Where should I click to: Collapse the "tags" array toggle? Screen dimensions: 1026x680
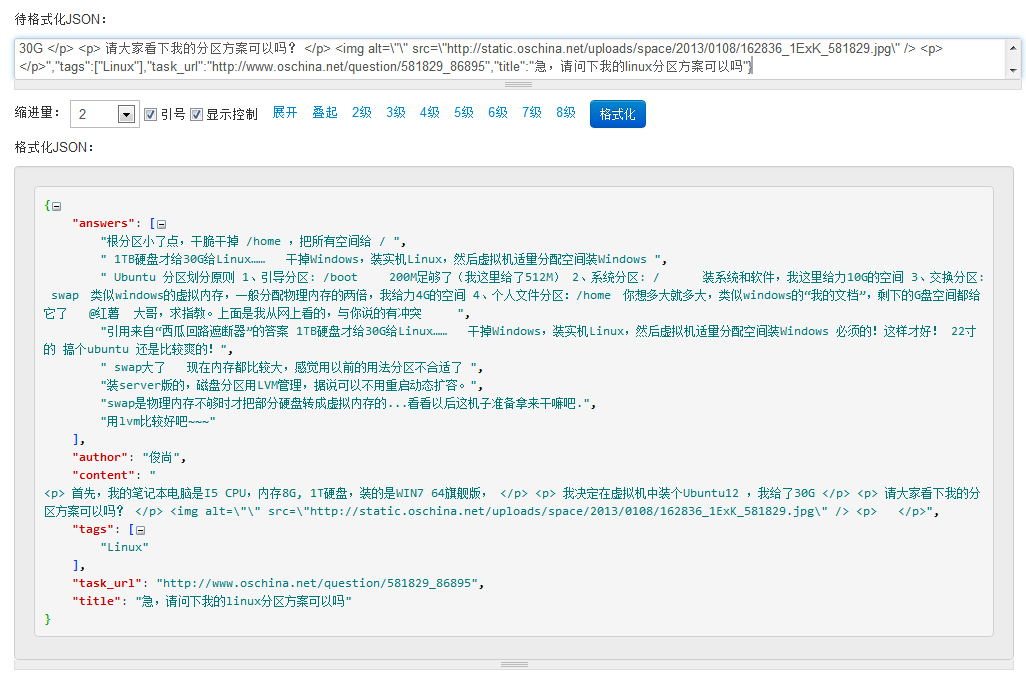[x=141, y=530]
